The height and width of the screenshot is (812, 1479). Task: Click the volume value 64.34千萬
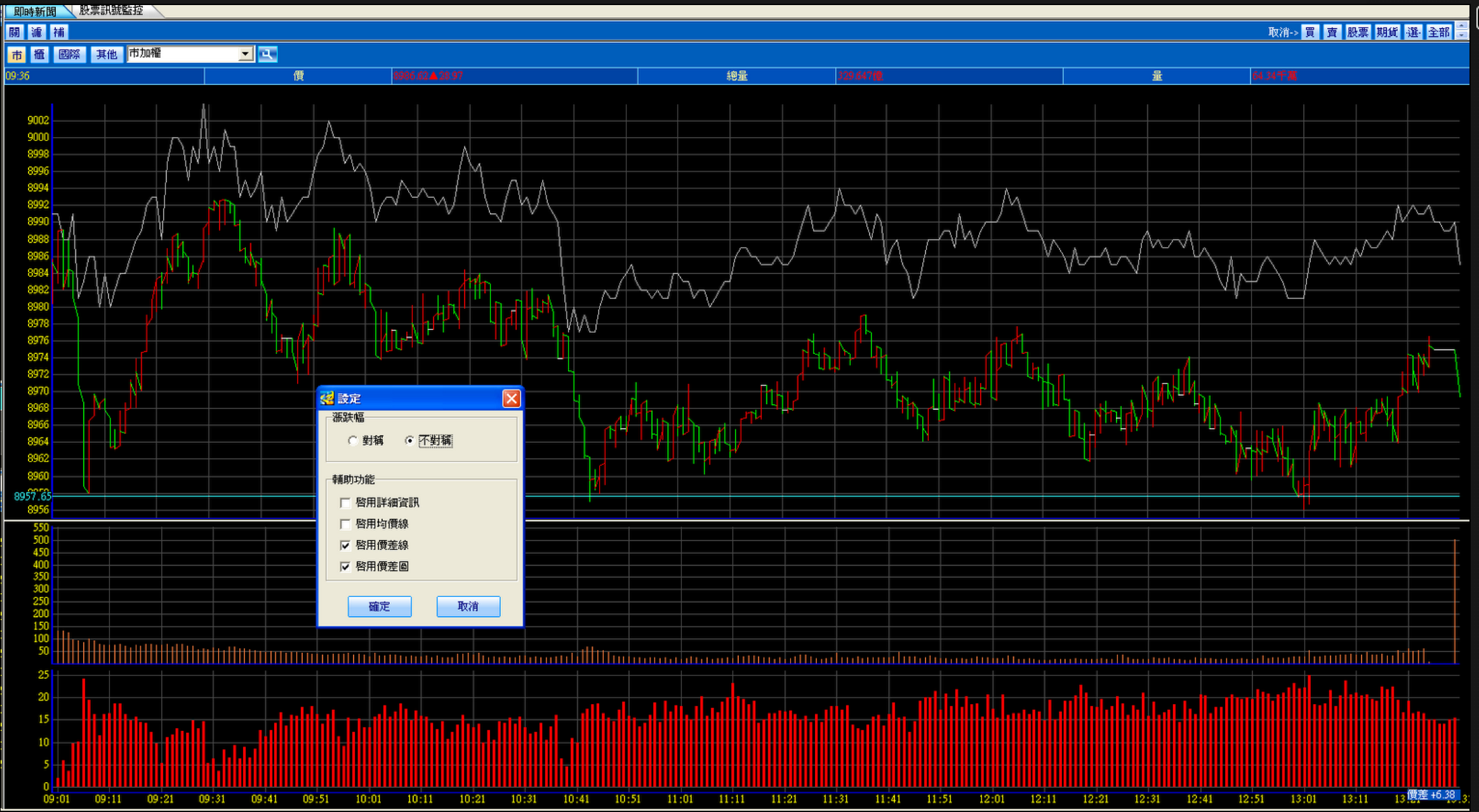pos(1275,76)
